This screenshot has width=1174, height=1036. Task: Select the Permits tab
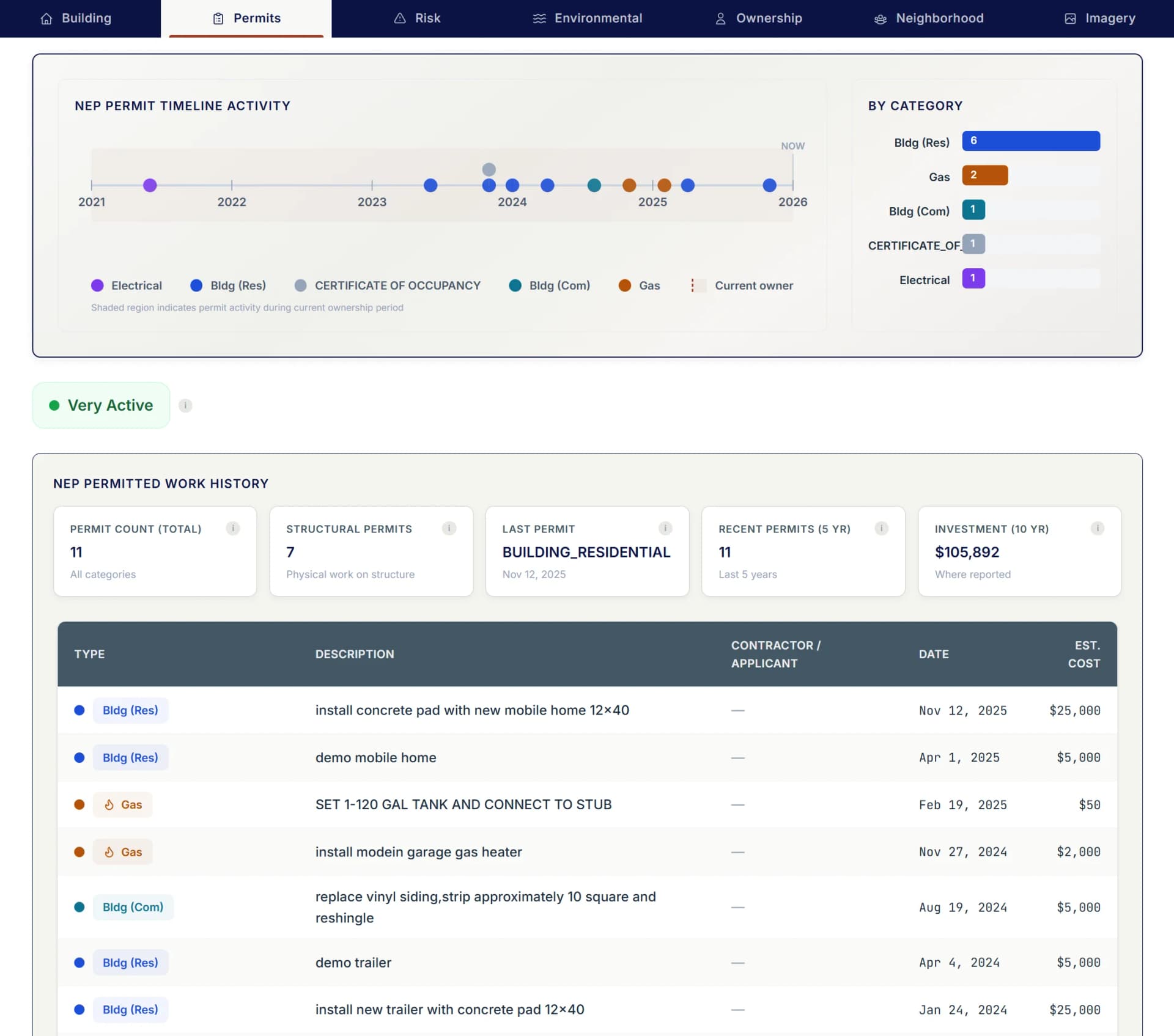246,18
